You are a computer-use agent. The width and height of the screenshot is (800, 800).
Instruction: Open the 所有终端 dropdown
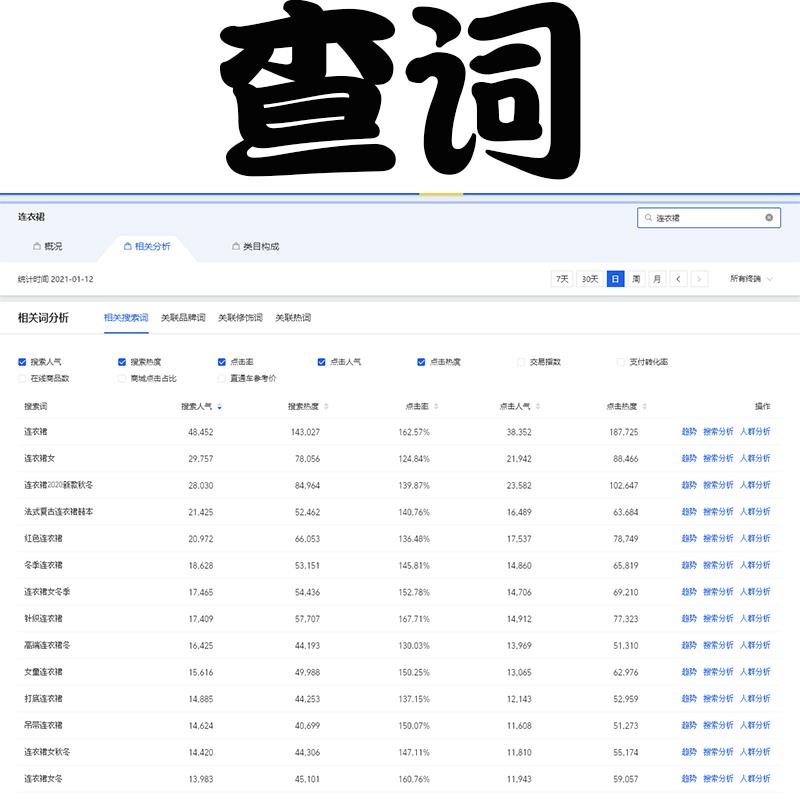pos(751,279)
